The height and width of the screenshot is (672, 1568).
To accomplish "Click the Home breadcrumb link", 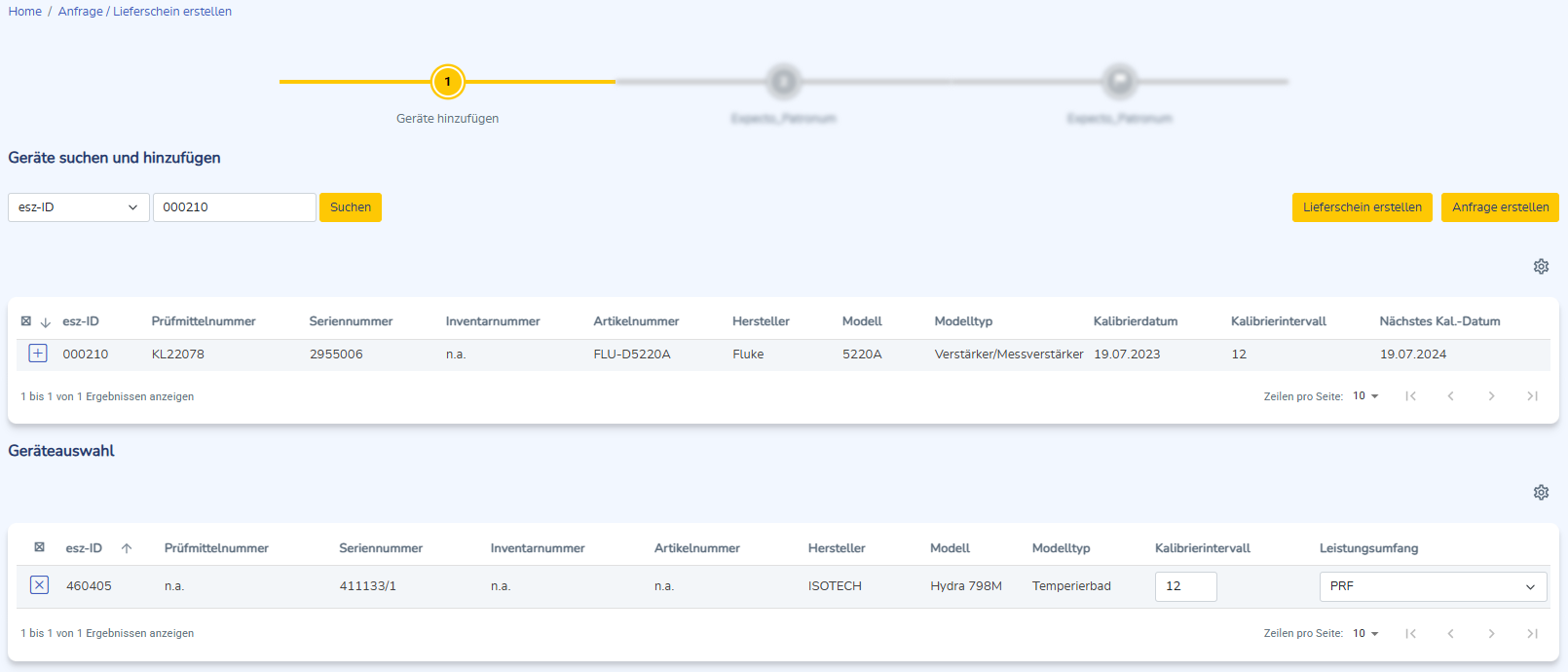I will click(x=25, y=12).
